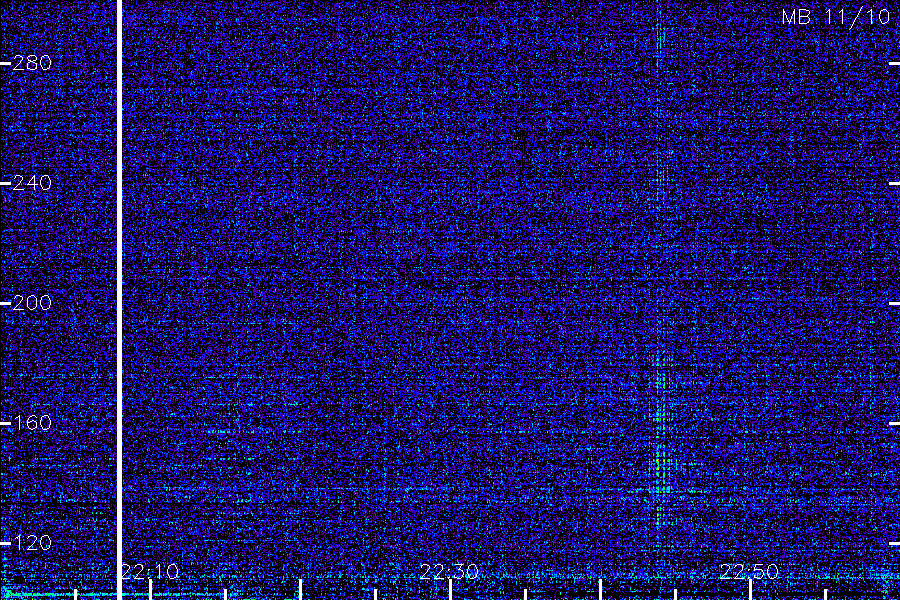The image size is (900, 600).
Task: Click the 240 frequency axis label
Action: point(32,183)
